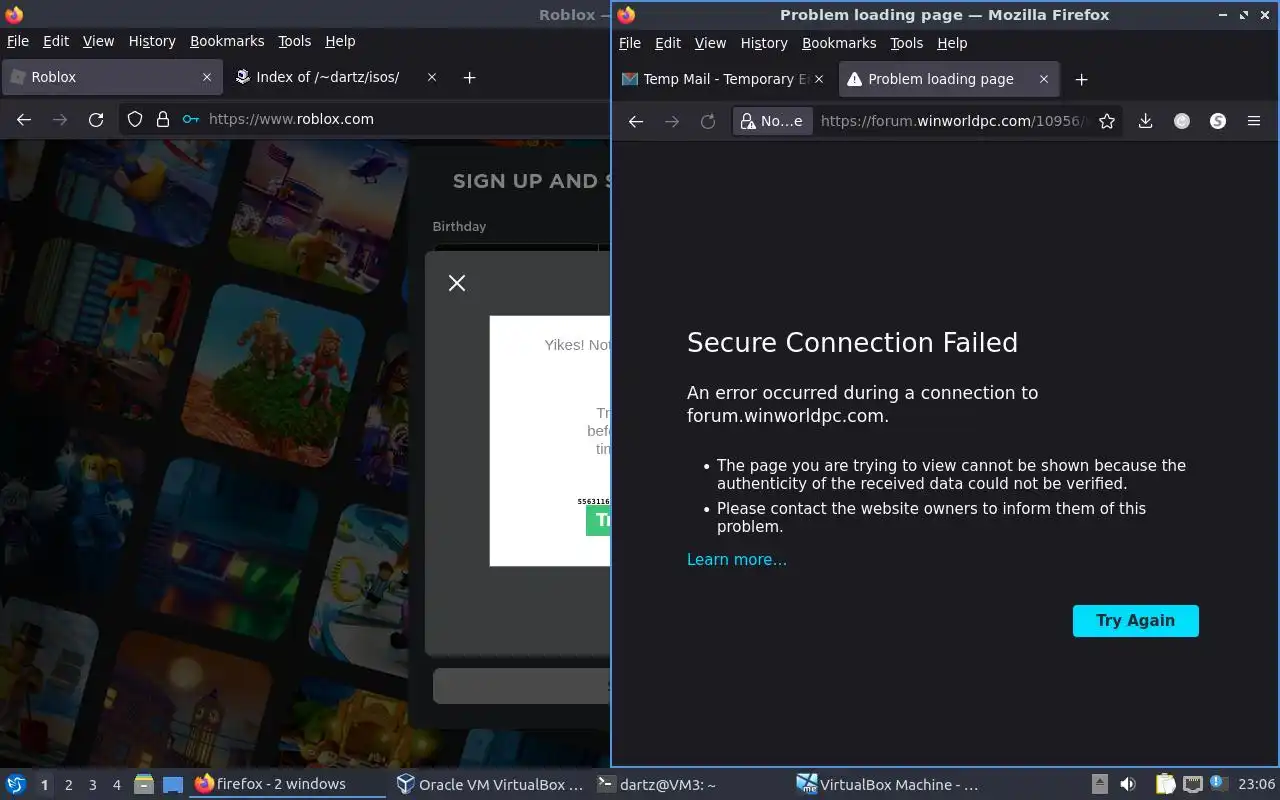The image size is (1280, 800).
Task: Click the network connection tray icon
Action: pos(1192,784)
